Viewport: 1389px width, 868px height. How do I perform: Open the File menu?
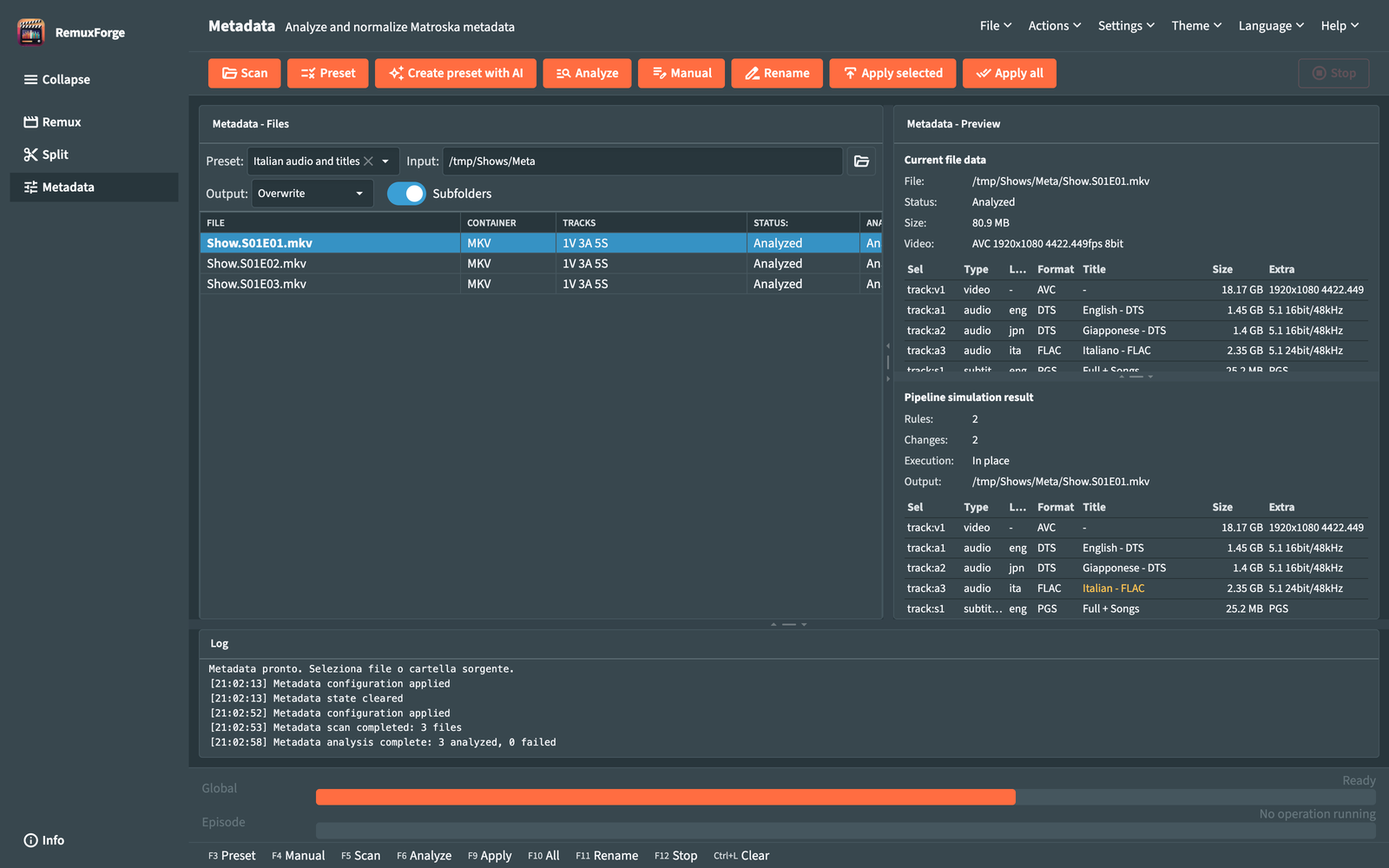996,26
